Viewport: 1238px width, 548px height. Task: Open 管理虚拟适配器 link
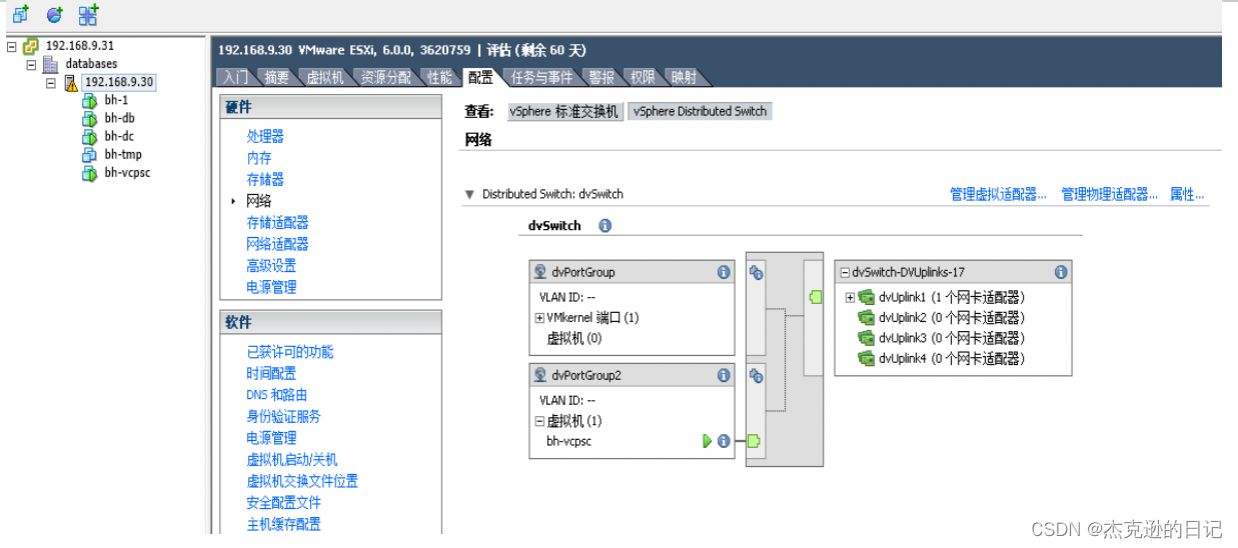tap(998, 195)
